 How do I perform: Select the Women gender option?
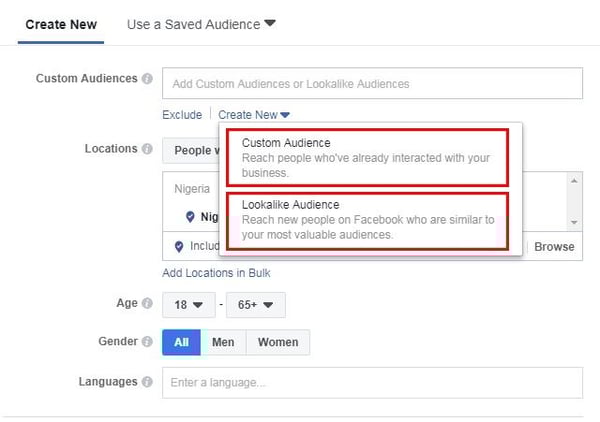278,342
